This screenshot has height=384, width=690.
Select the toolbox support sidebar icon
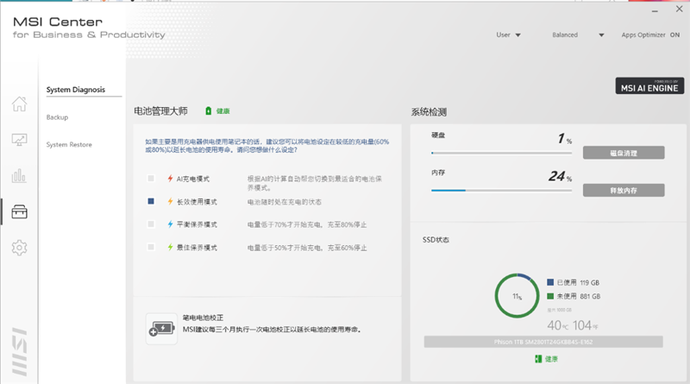pyautogui.click(x=19, y=212)
